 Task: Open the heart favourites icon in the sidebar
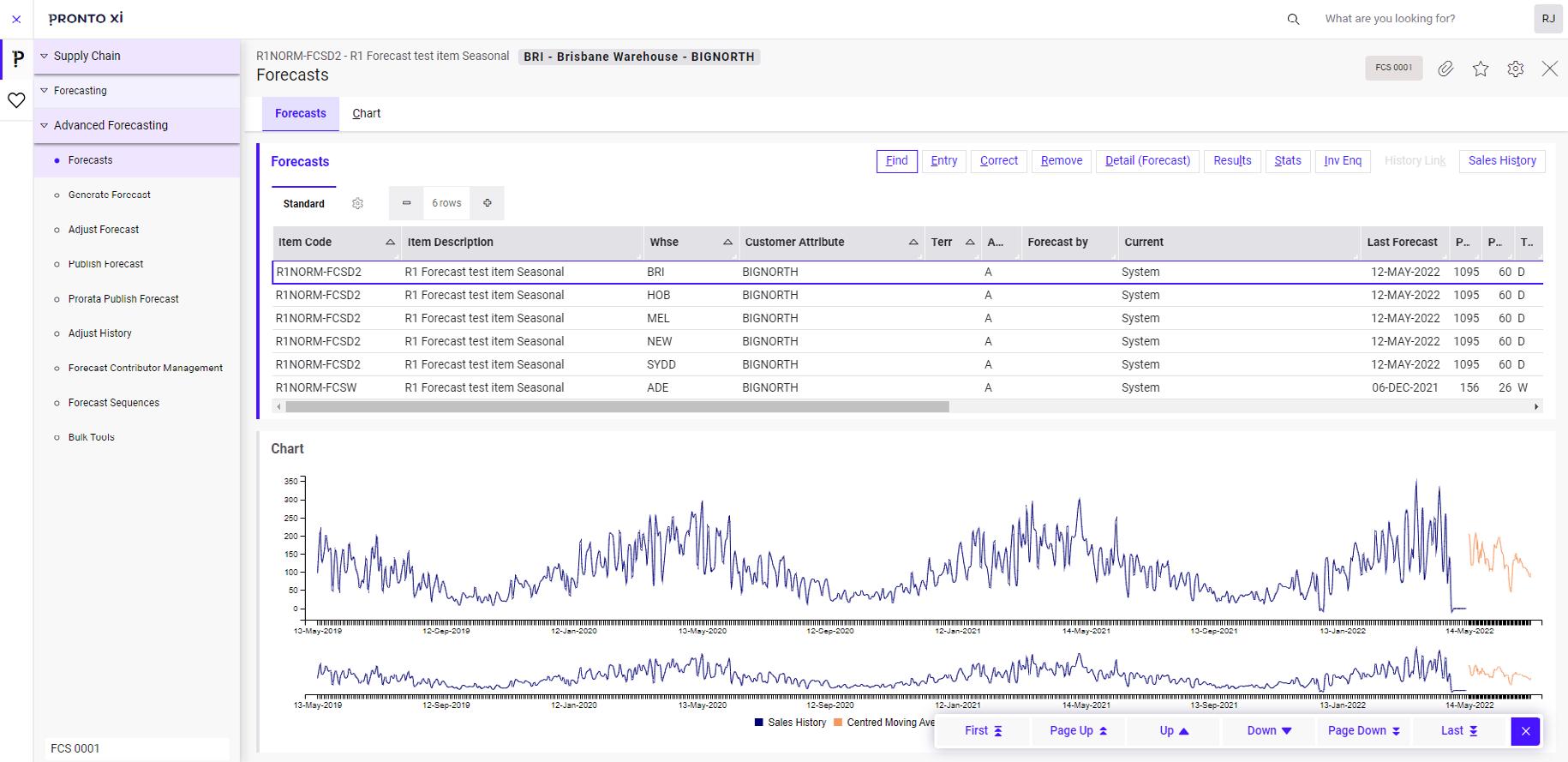(x=16, y=100)
